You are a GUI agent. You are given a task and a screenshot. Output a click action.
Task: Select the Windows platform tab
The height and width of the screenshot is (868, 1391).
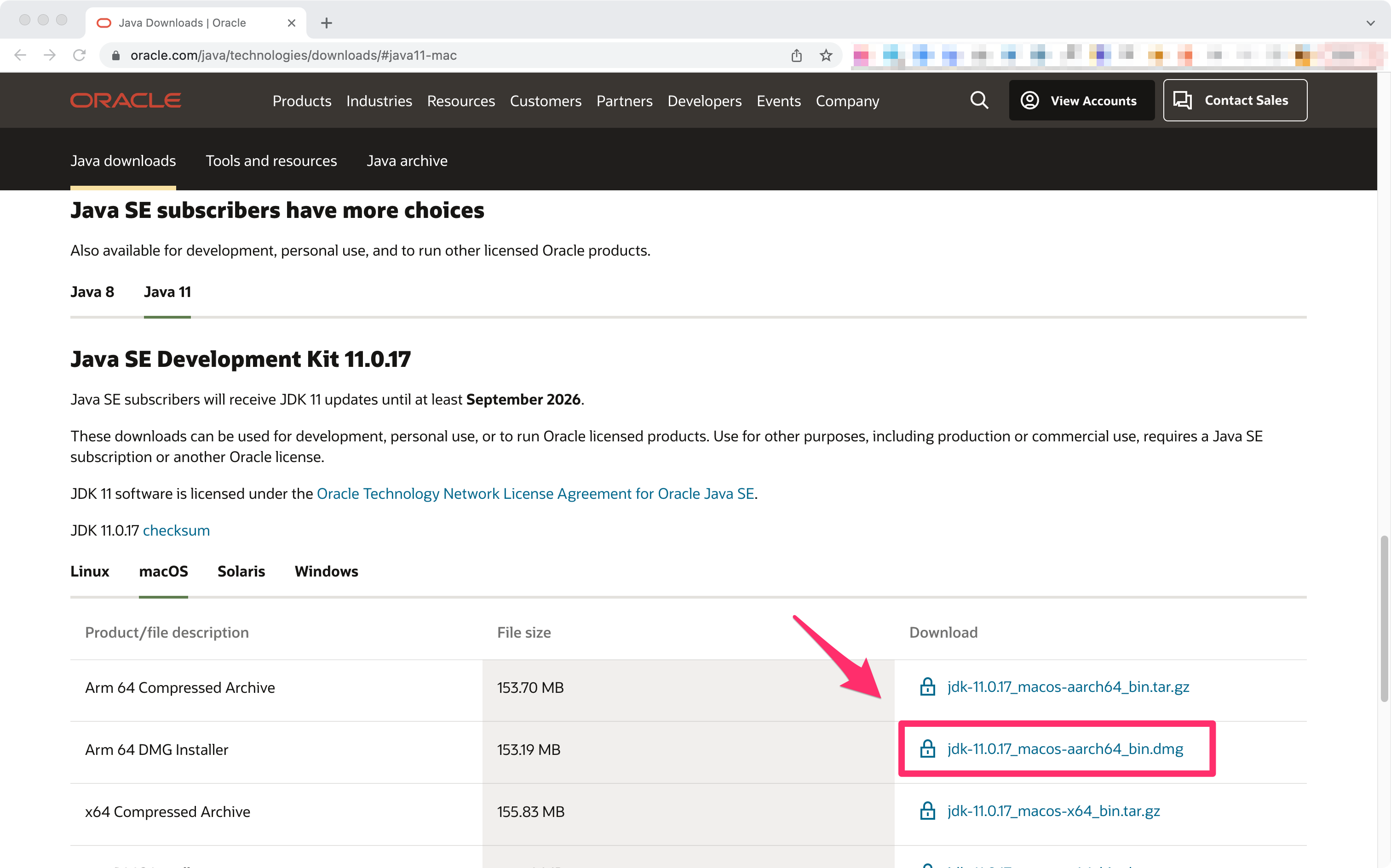pyautogui.click(x=326, y=571)
